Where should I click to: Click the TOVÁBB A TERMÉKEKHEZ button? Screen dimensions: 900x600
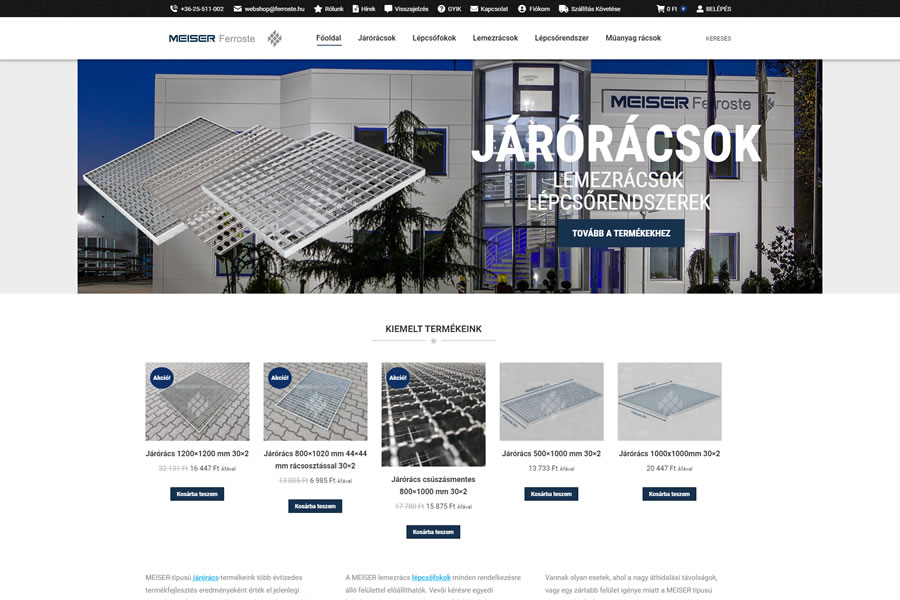point(621,233)
